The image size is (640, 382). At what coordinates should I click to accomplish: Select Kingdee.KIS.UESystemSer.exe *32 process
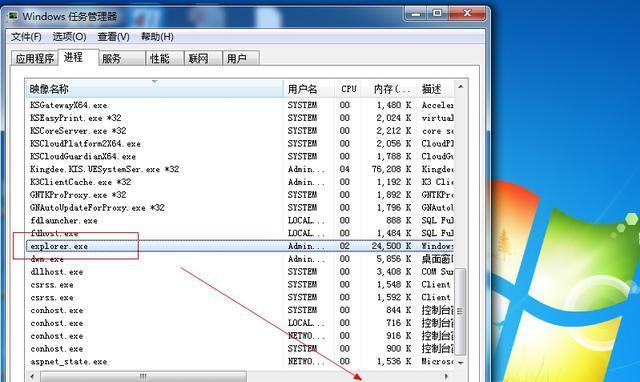pos(239,169)
